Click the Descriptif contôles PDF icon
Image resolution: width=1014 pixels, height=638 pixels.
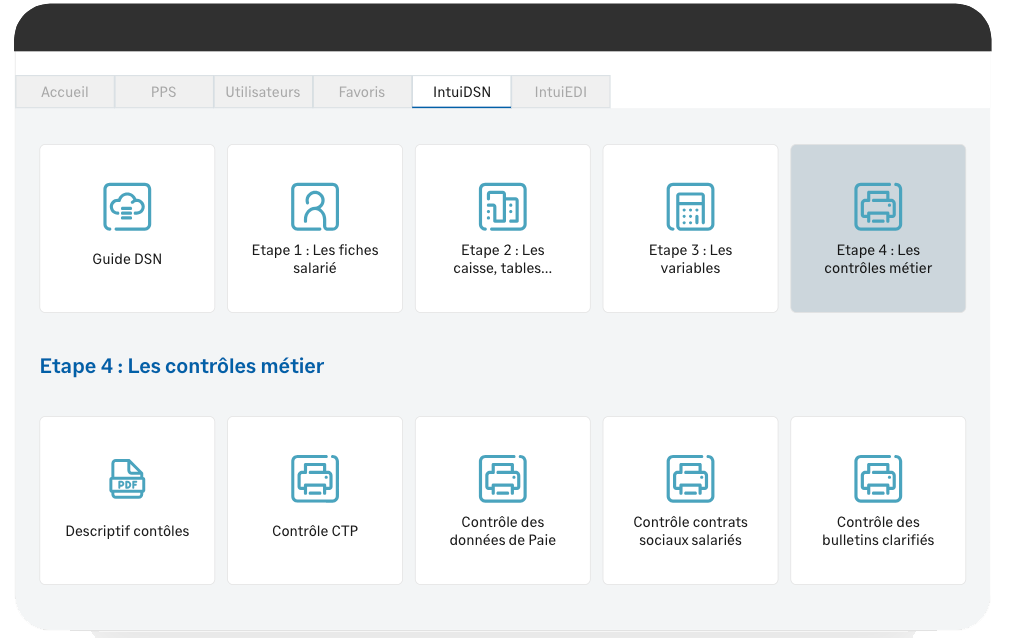coord(127,479)
